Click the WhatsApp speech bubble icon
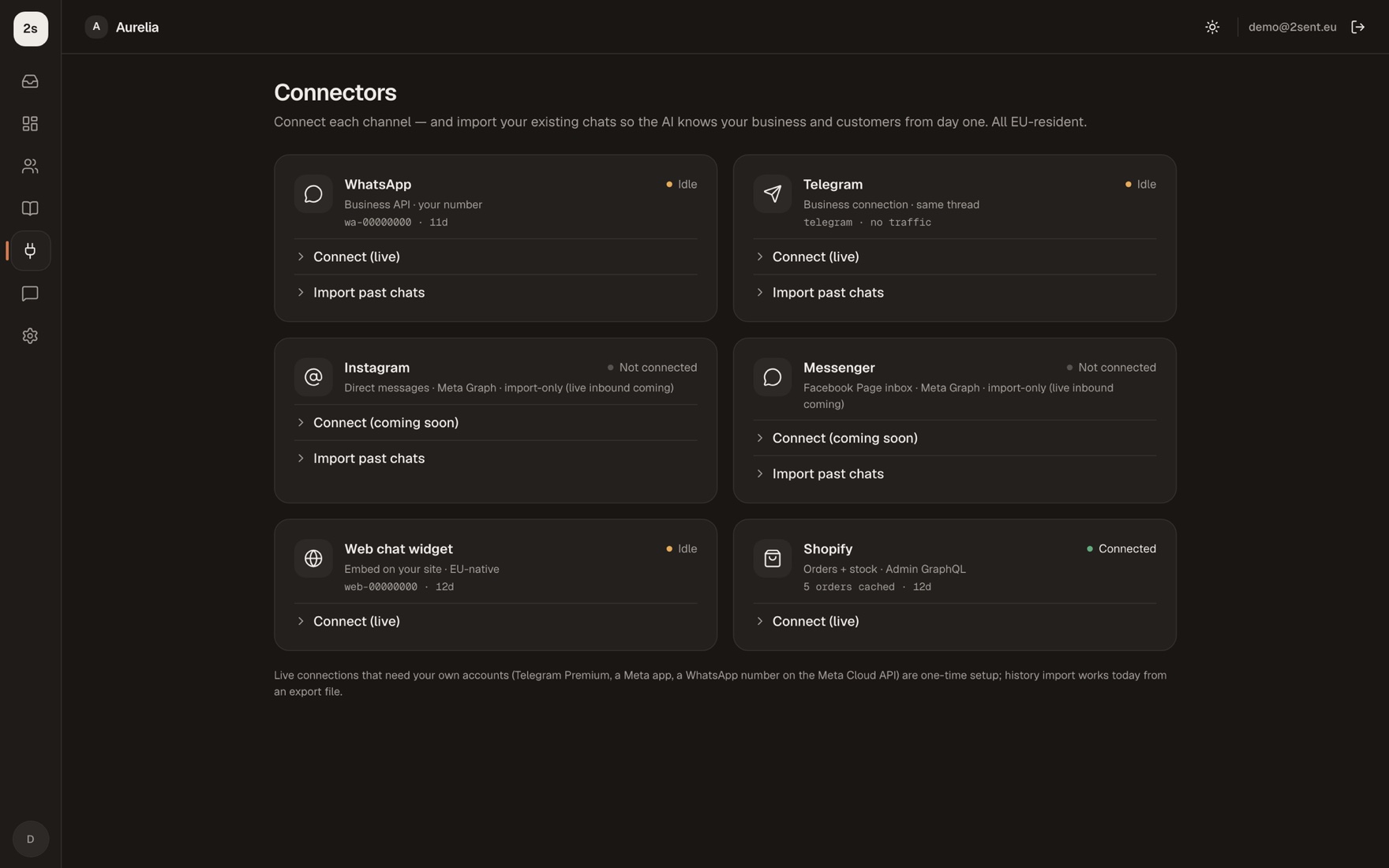The height and width of the screenshot is (868, 1389). click(x=313, y=194)
